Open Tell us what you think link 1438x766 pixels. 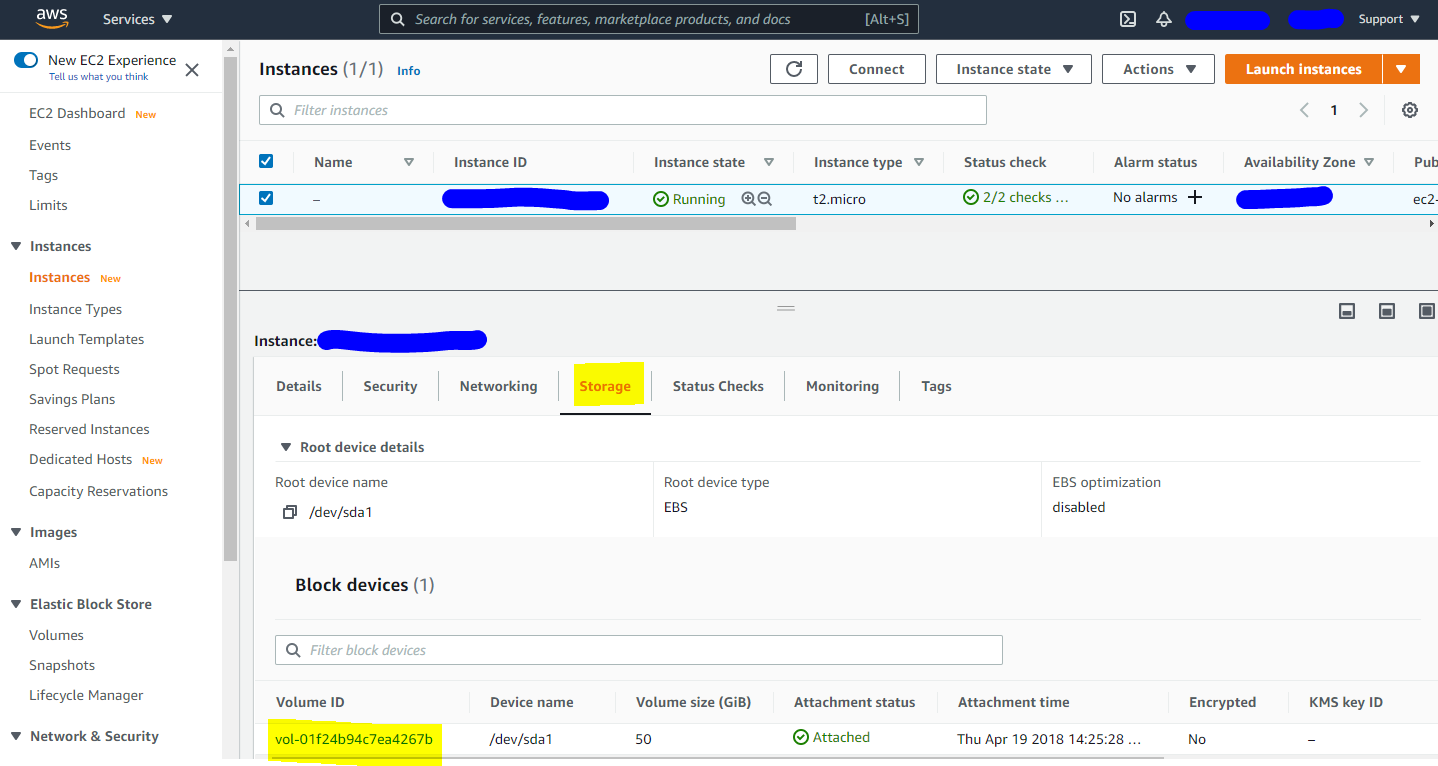coord(98,77)
